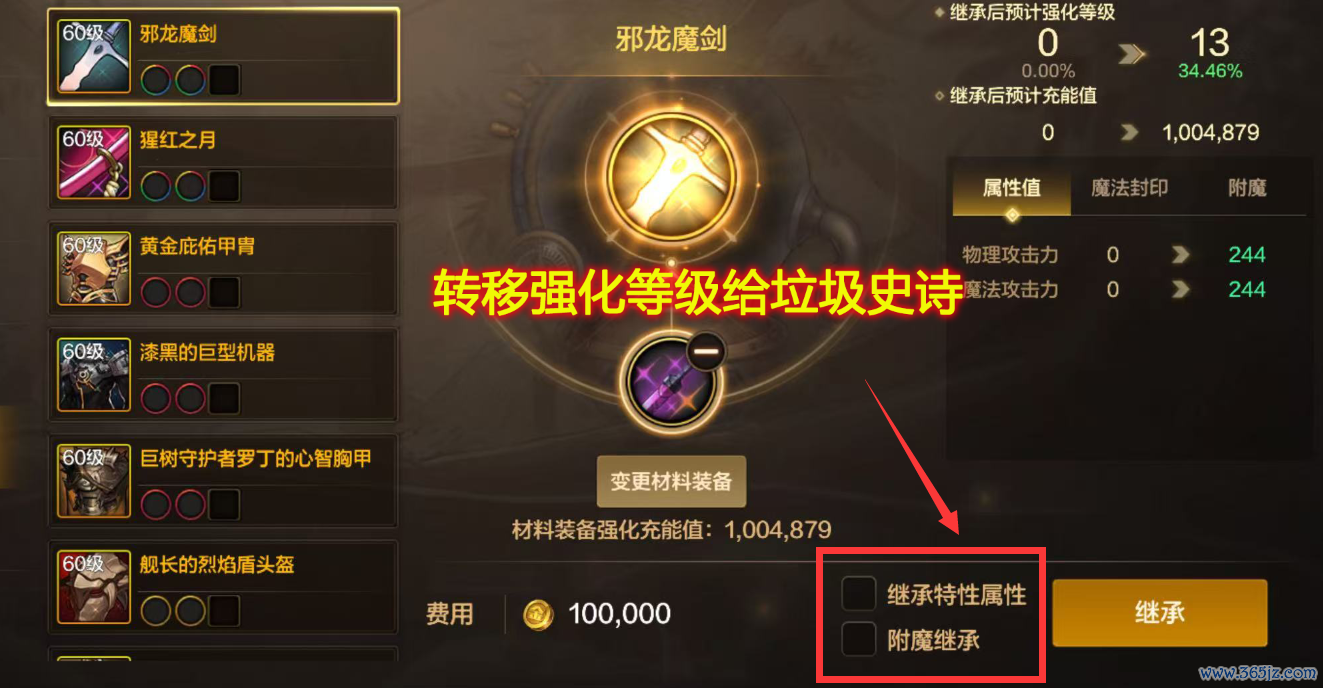This screenshot has height=688, width=1323.
Task: Enable 继承特性属性 checkbox
Action: 859,594
